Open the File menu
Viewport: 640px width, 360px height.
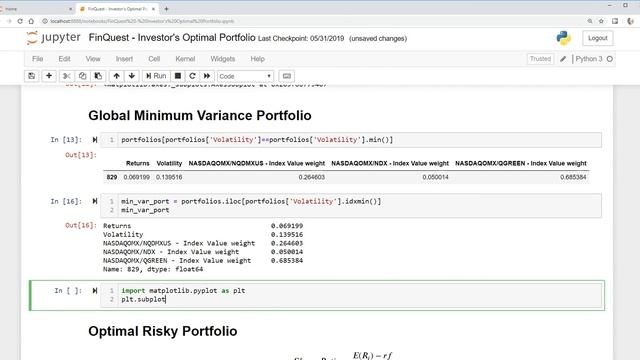click(x=38, y=59)
